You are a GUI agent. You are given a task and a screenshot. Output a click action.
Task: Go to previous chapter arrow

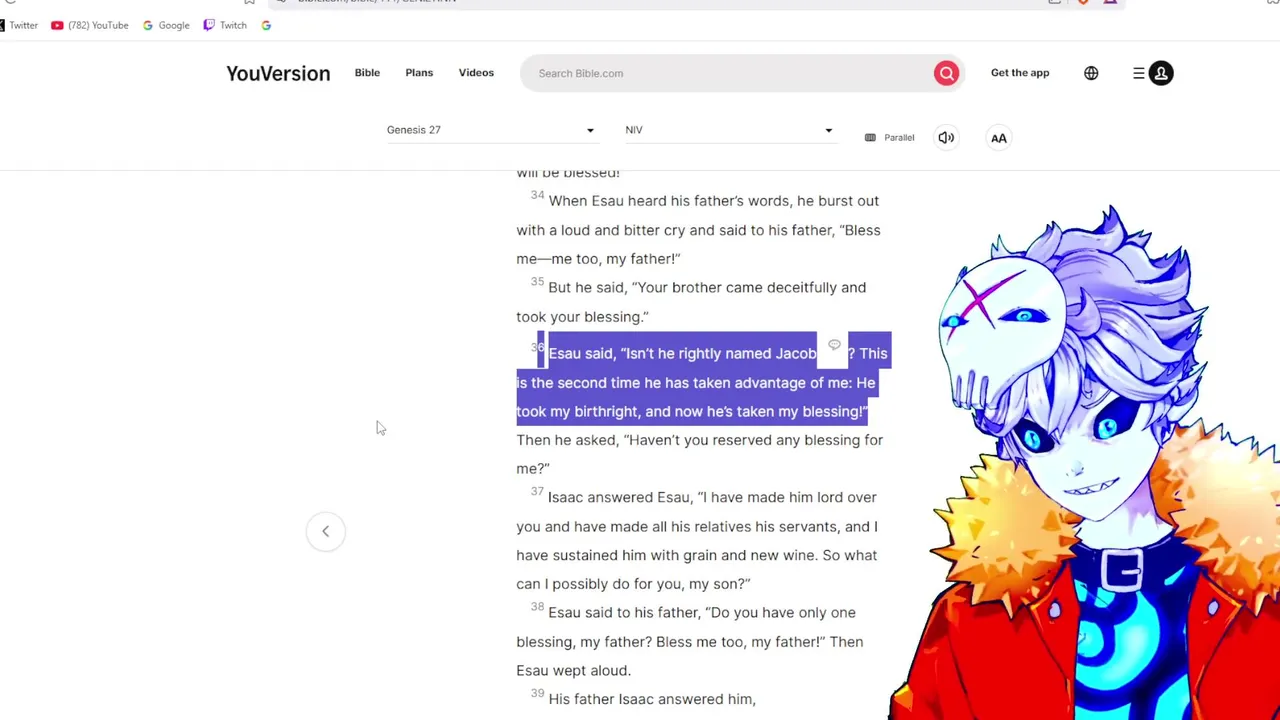(325, 531)
